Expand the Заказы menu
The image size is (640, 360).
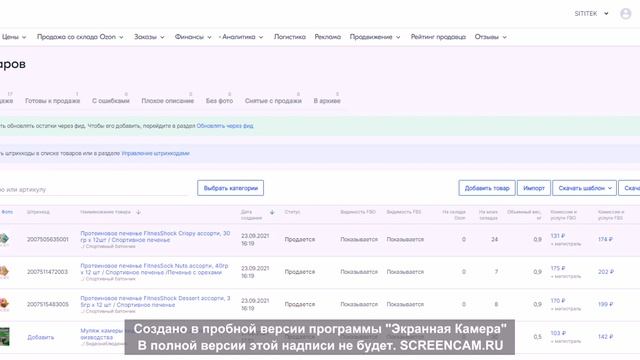pos(149,37)
